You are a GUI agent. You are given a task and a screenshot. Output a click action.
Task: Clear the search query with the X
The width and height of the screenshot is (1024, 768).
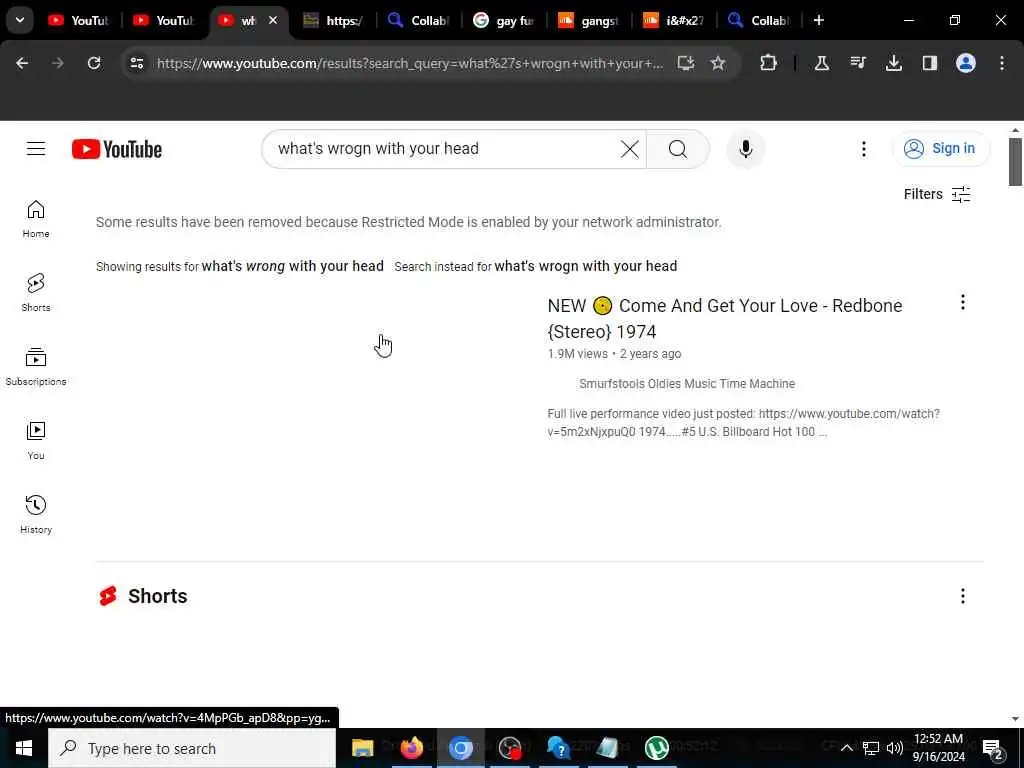[630, 149]
